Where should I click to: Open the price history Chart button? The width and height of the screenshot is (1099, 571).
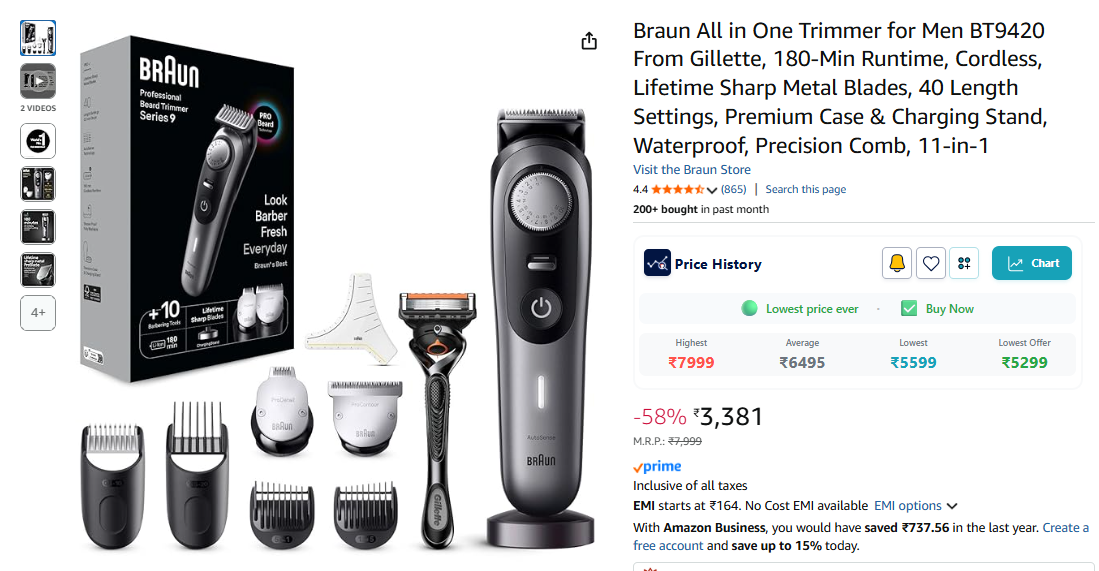click(x=1031, y=263)
